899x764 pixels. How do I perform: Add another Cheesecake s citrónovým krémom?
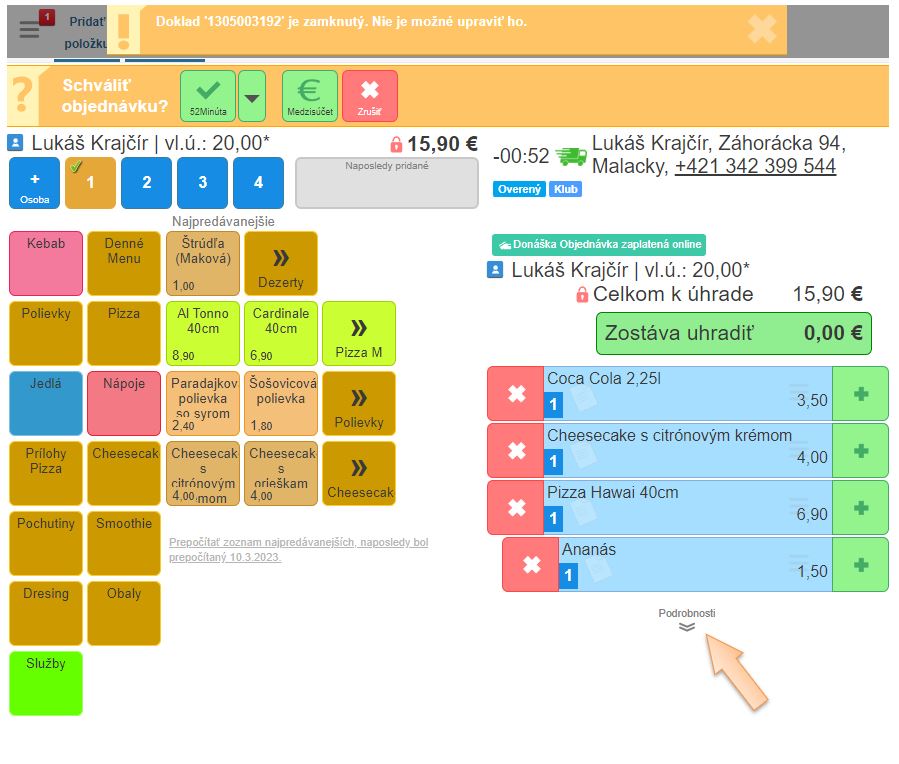860,451
